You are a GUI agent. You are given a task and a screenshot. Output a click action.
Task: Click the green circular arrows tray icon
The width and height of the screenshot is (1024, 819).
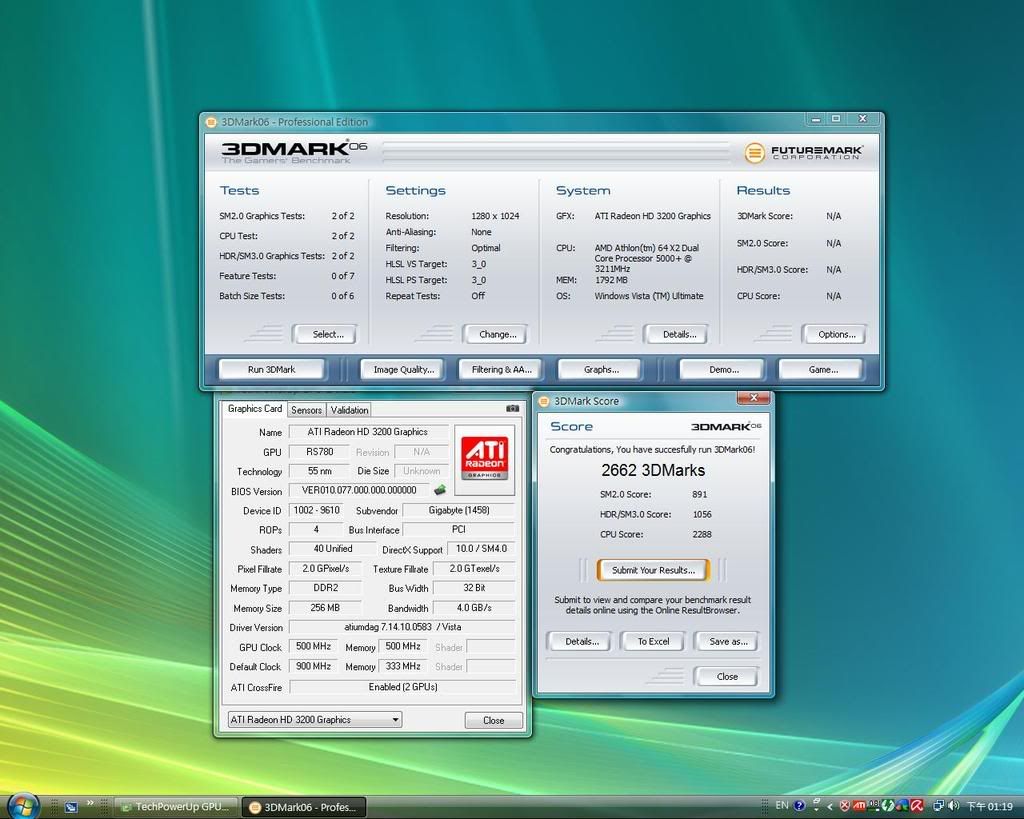888,806
